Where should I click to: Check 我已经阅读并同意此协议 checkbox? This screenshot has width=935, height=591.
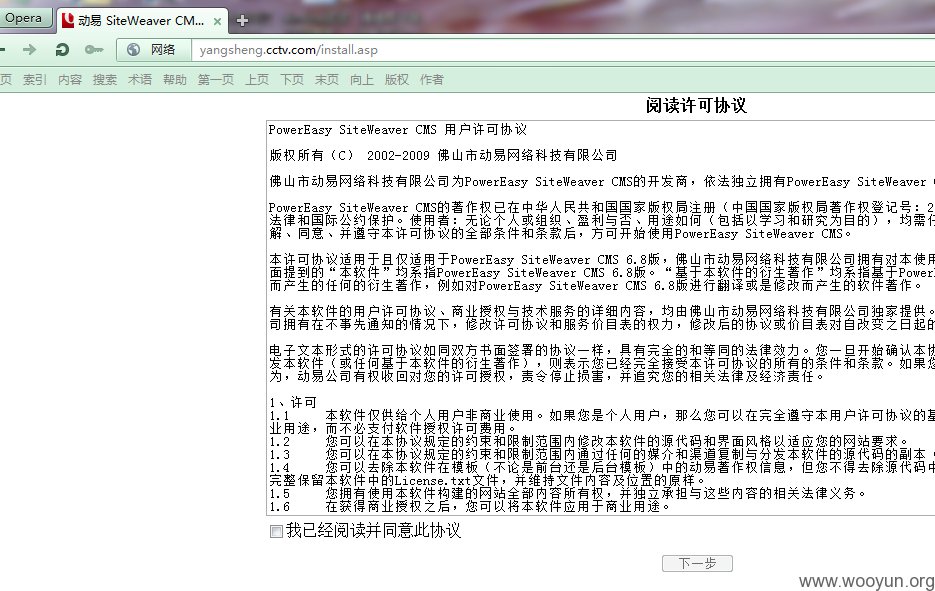click(x=276, y=531)
